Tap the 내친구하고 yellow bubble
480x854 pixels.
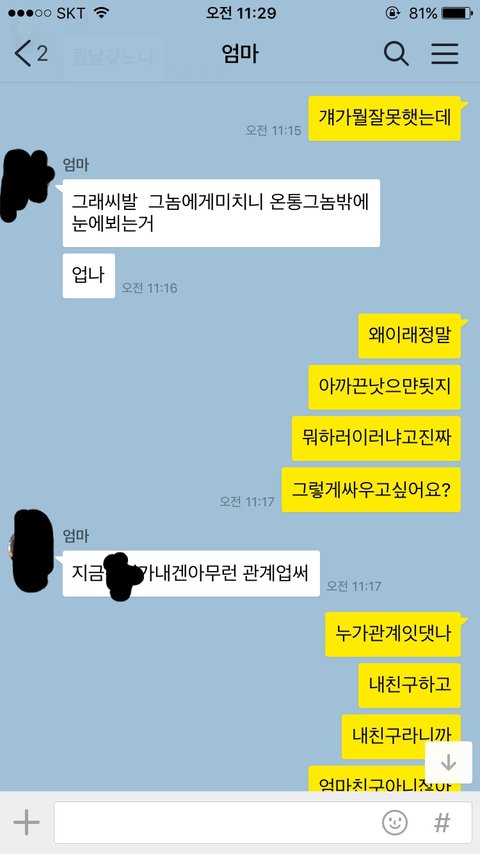[410, 686]
